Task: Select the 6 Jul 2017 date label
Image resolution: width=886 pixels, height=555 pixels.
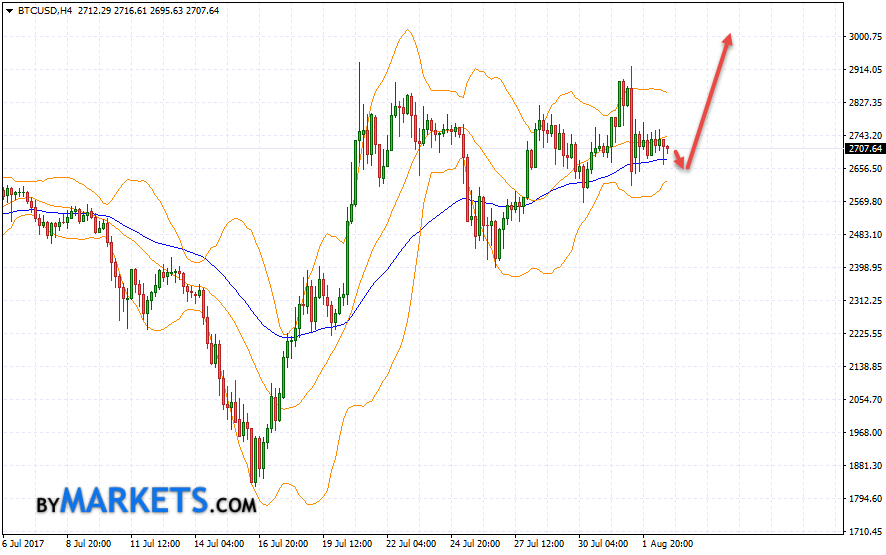Action: pos(23,545)
